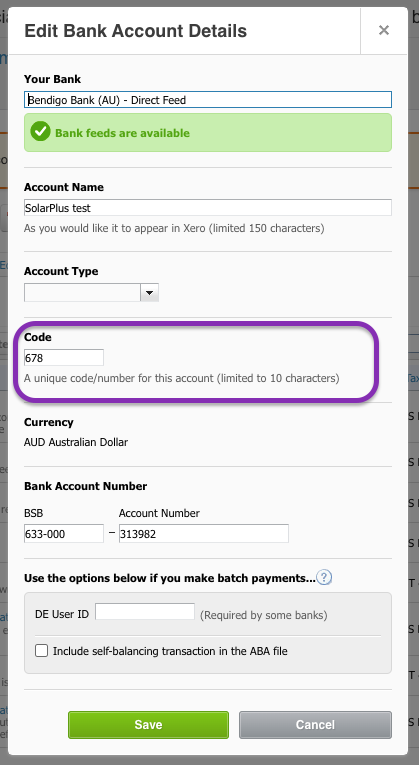Click the 'Required by some banks' note
This screenshot has height=765, width=419.
pyautogui.click(x=263, y=615)
